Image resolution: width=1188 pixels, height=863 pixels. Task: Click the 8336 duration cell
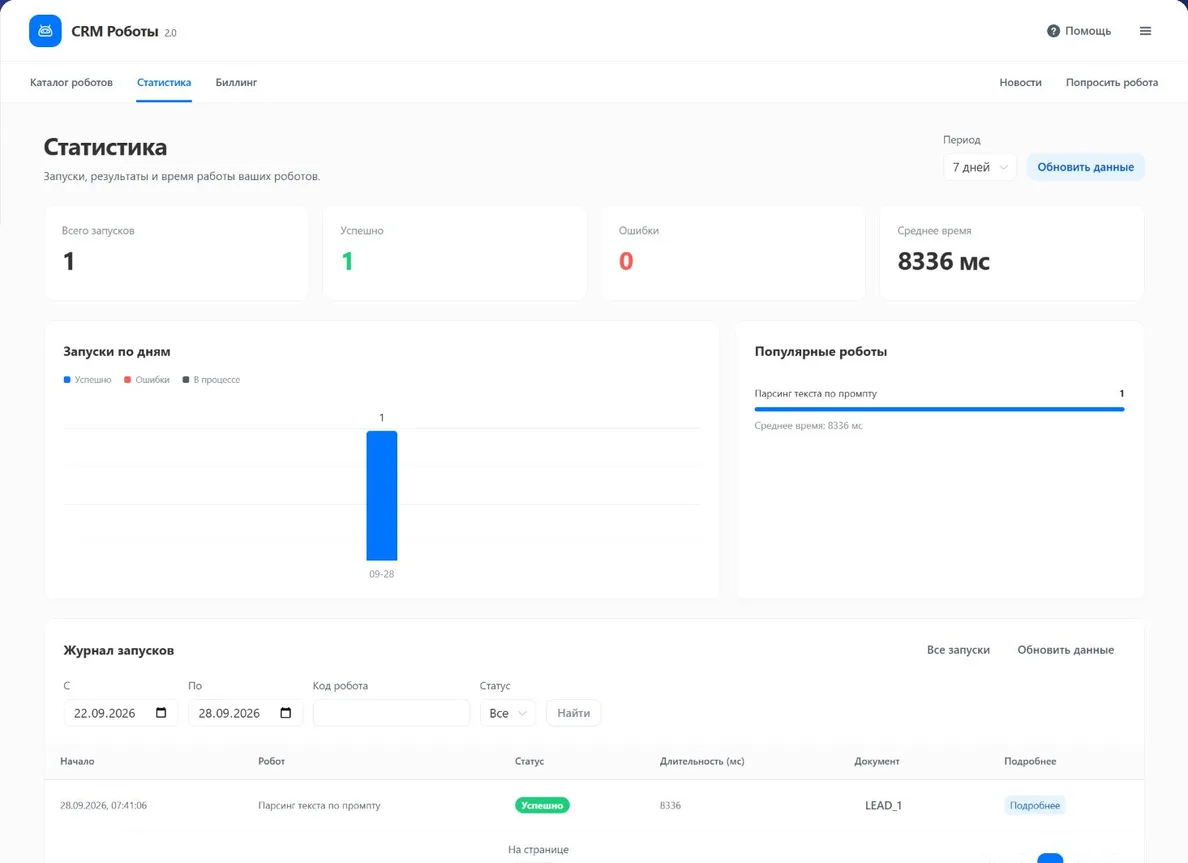(671, 805)
